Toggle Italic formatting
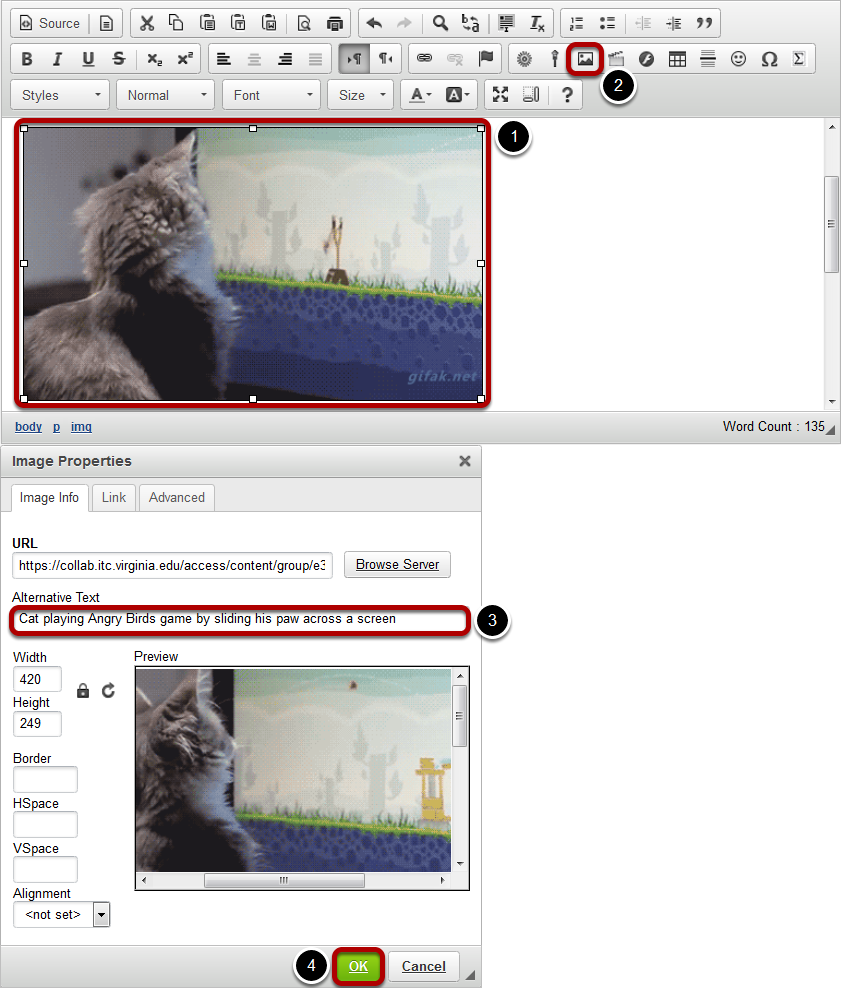The image size is (841, 988). click(x=57, y=59)
